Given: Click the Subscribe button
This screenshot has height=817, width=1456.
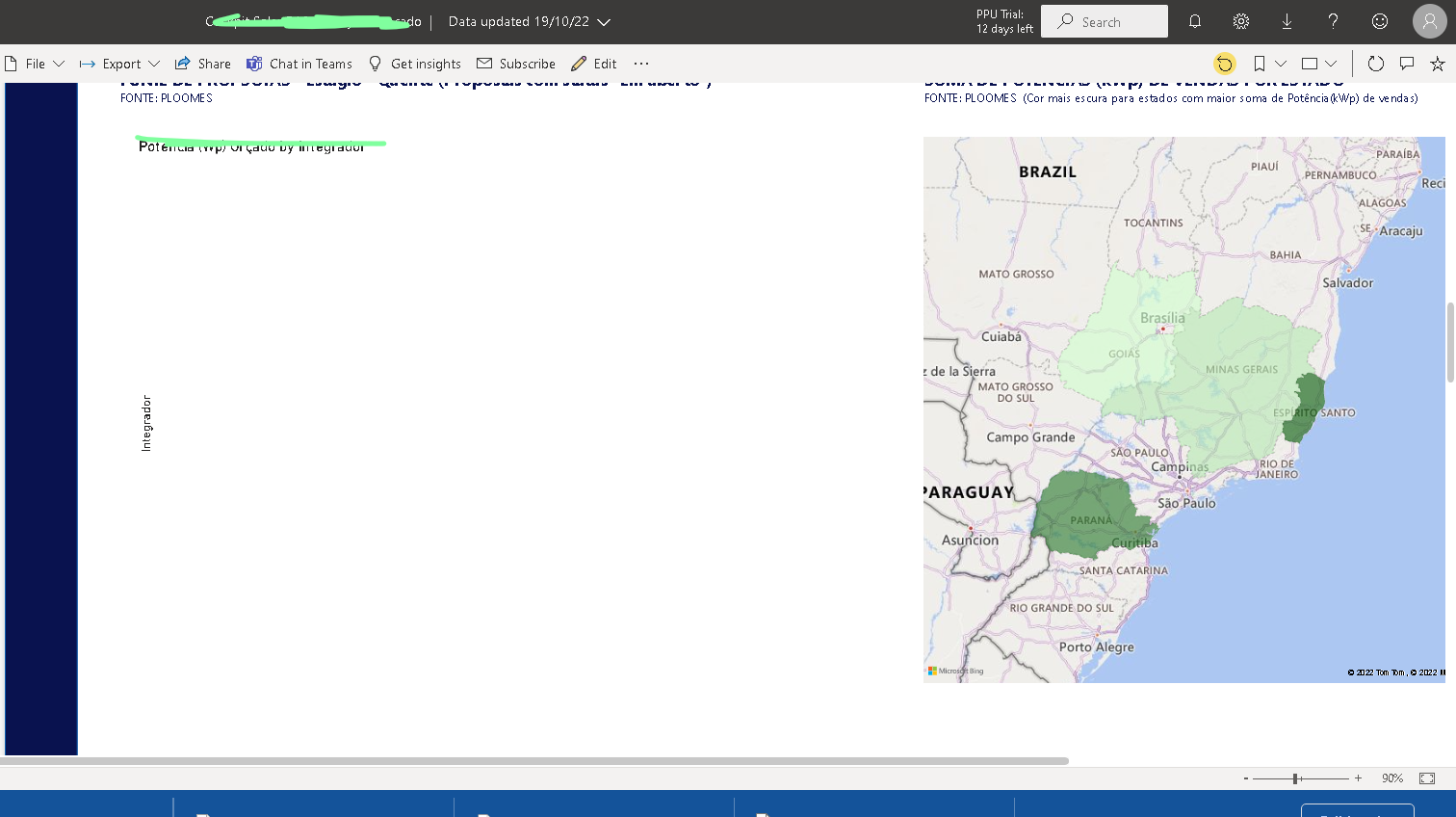Looking at the screenshot, I should [x=516, y=64].
